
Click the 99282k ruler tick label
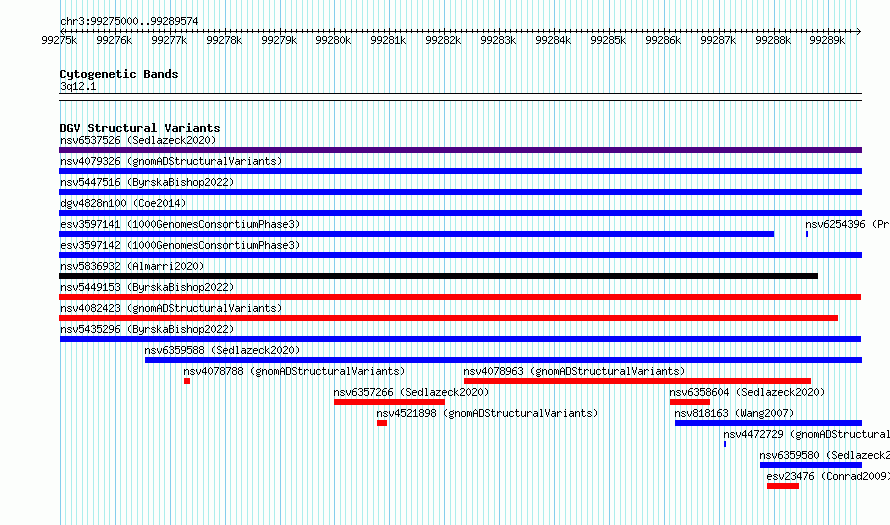(x=443, y=40)
